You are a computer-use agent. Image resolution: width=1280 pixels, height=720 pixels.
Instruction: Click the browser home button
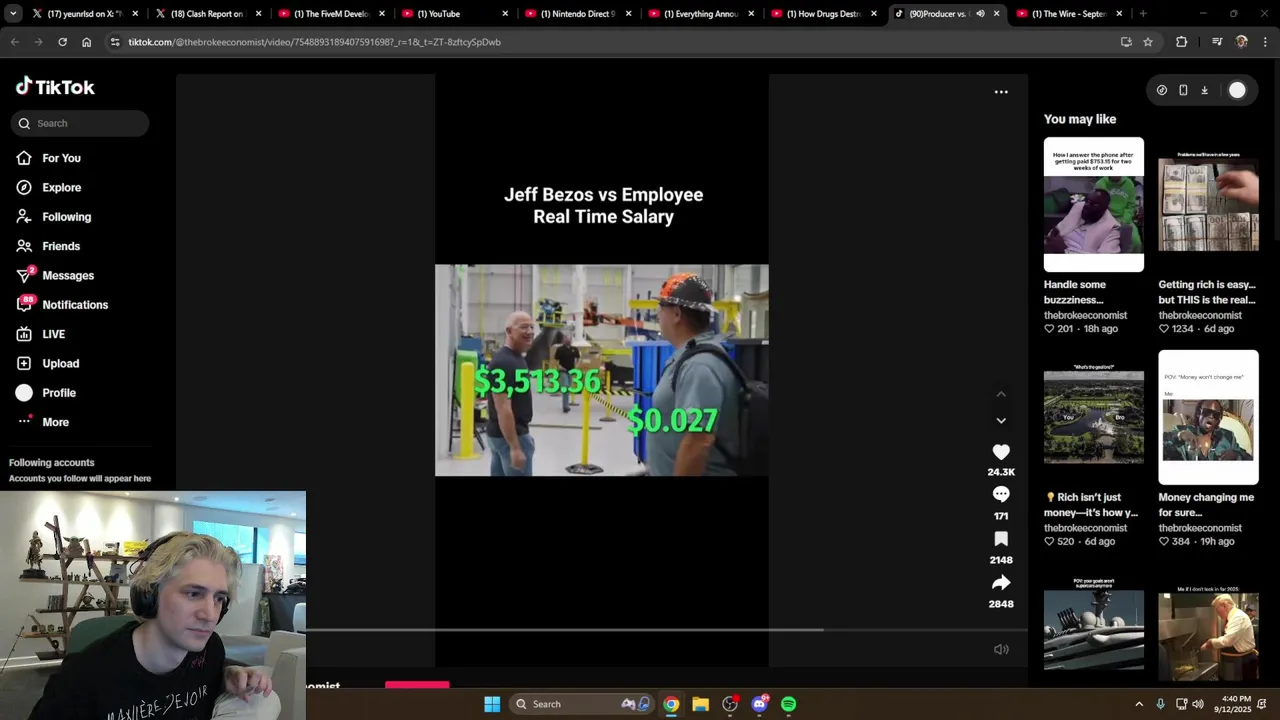click(x=86, y=42)
